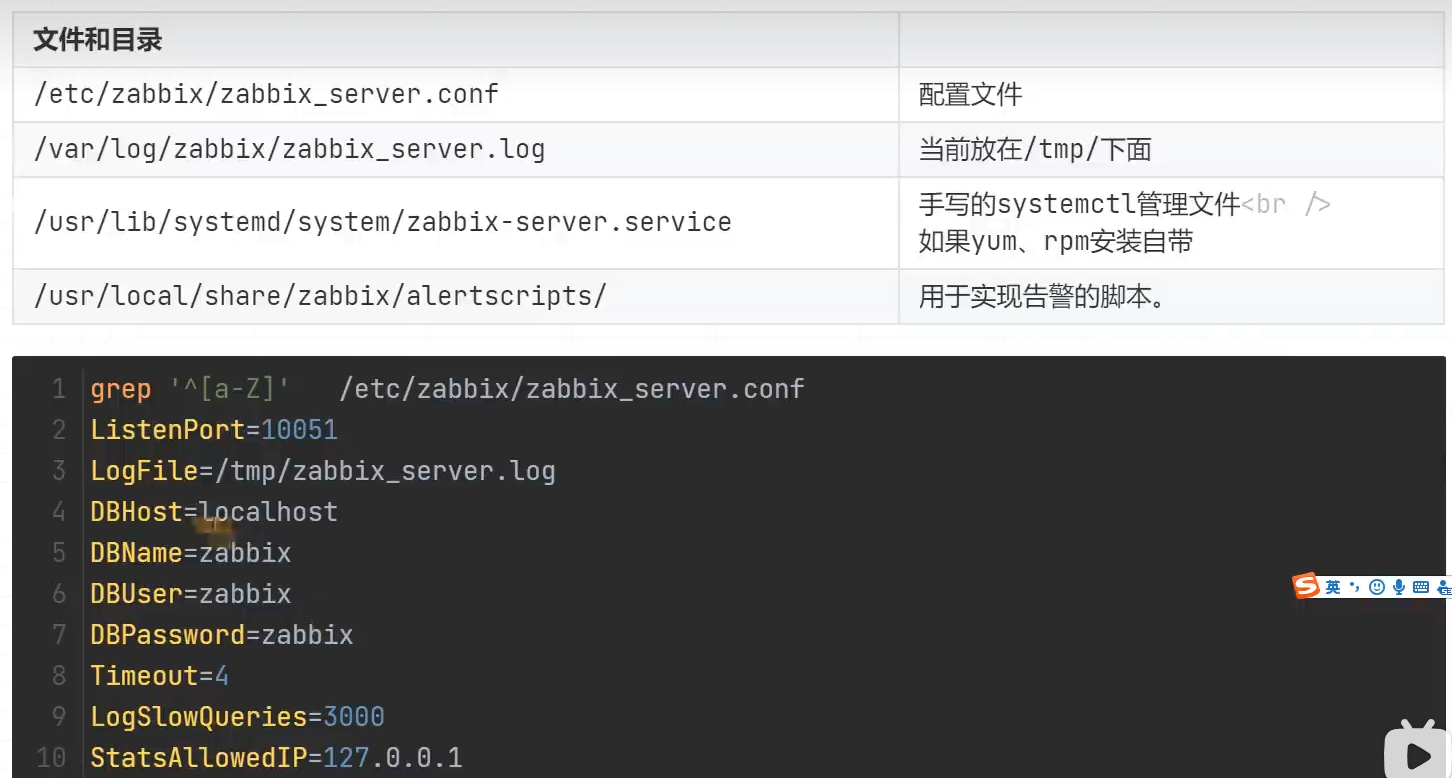This screenshot has width=1452, height=778.
Task: Open the soft keyboard icon
Action: 1421,587
